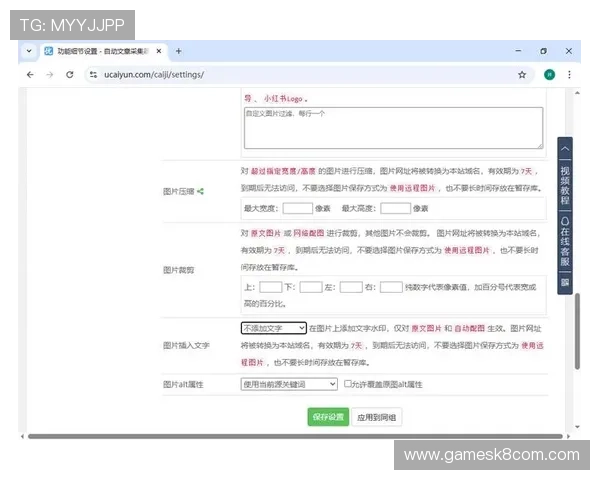The width and height of the screenshot is (600, 480).
Task: Select the 功能细节设置 browser tab
Action: point(103,51)
